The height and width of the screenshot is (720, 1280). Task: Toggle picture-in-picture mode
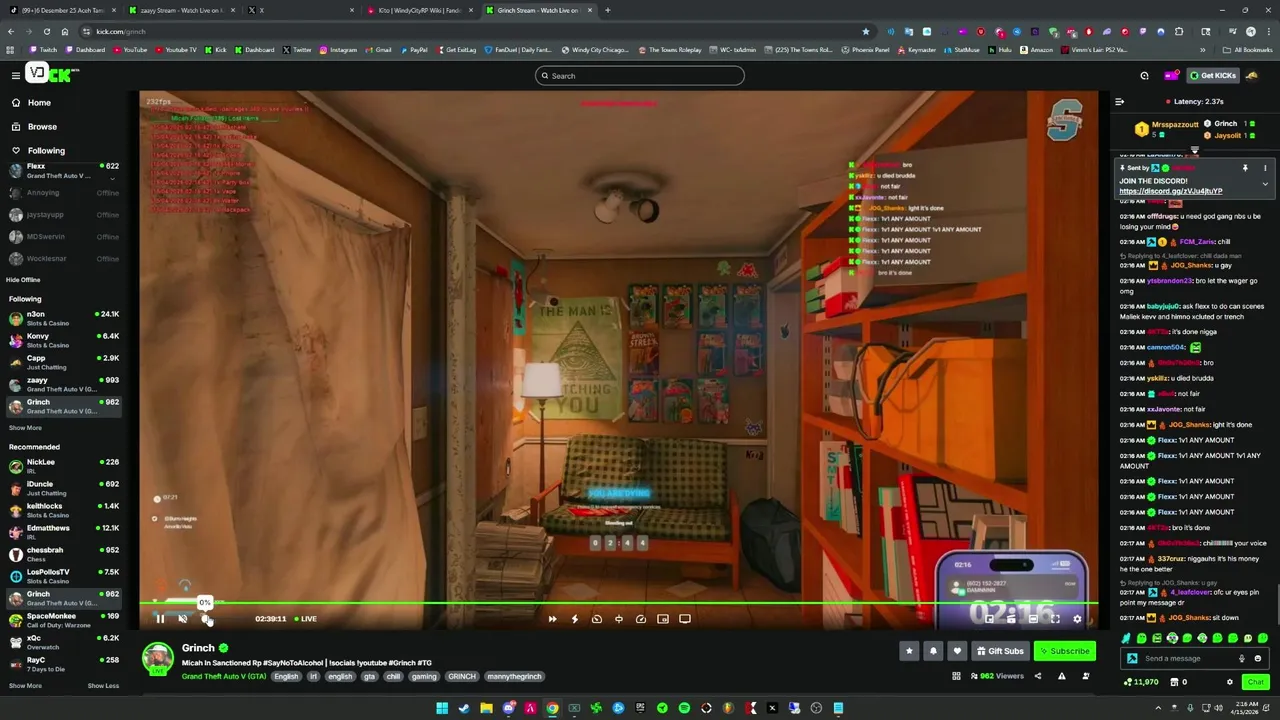663,619
